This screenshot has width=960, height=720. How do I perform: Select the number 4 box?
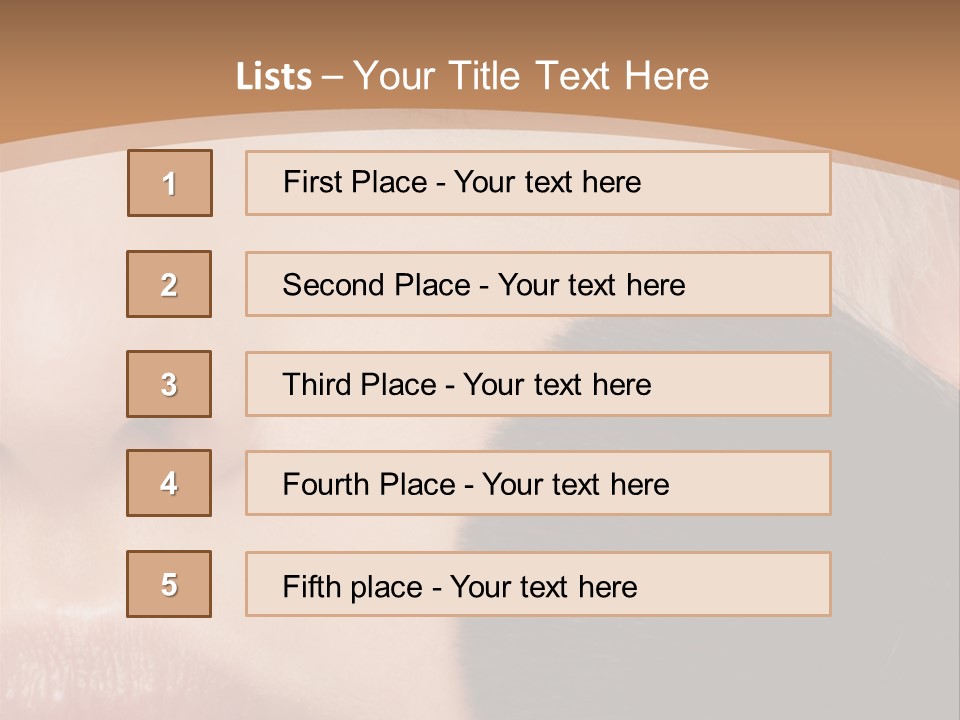pyautogui.click(x=169, y=483)
